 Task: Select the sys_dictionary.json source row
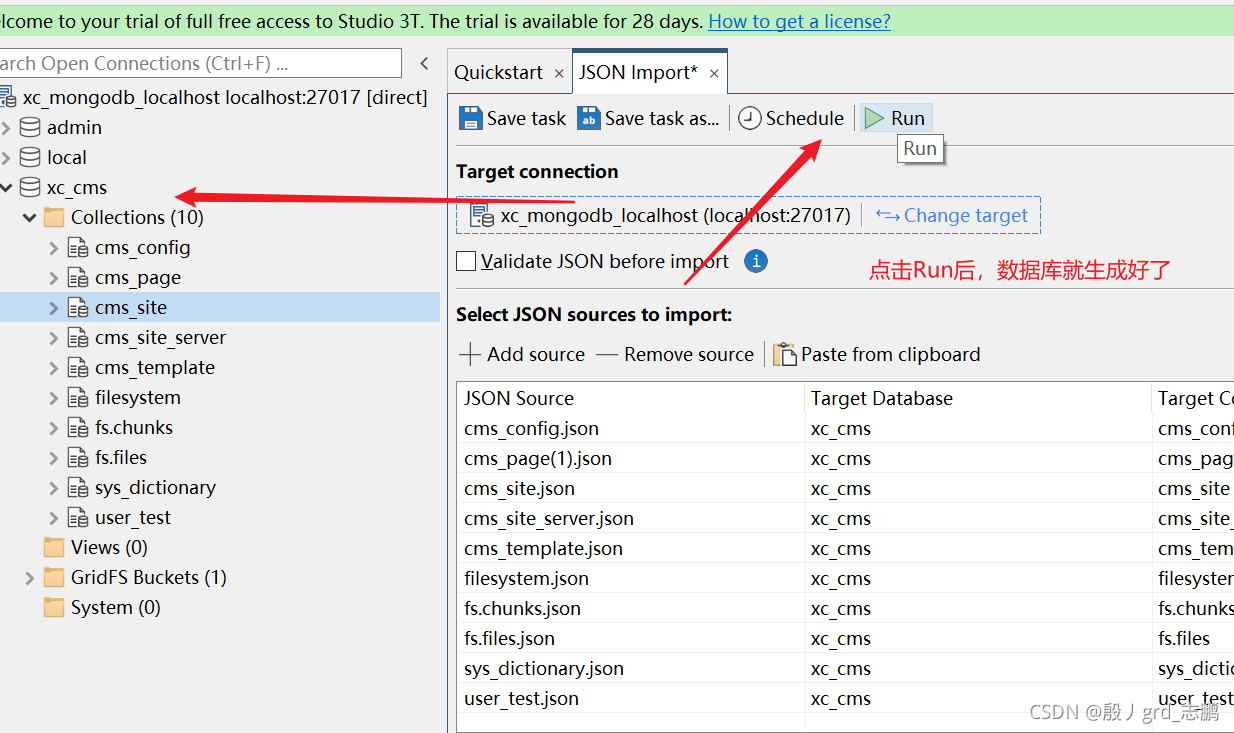pyautogui.click(x=845, y=668)
